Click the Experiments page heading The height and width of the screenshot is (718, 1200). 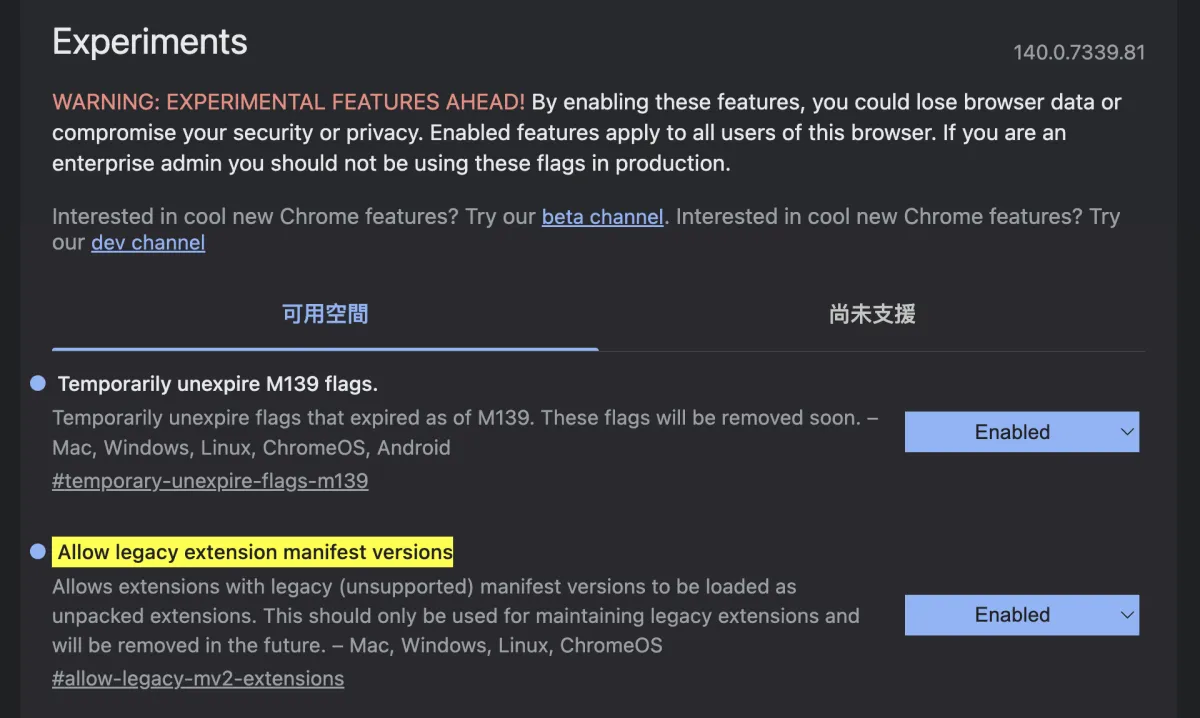tap(150, 42)
